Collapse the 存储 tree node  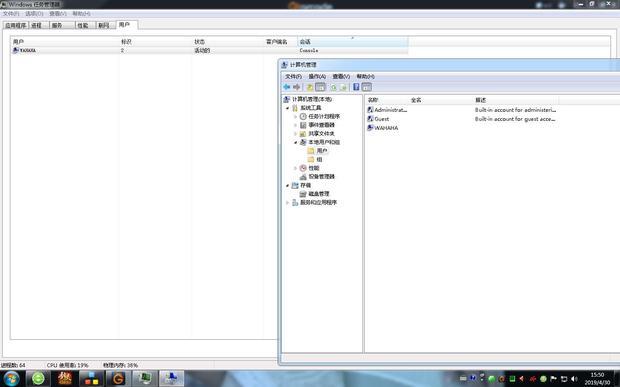[x=287, y=185]
